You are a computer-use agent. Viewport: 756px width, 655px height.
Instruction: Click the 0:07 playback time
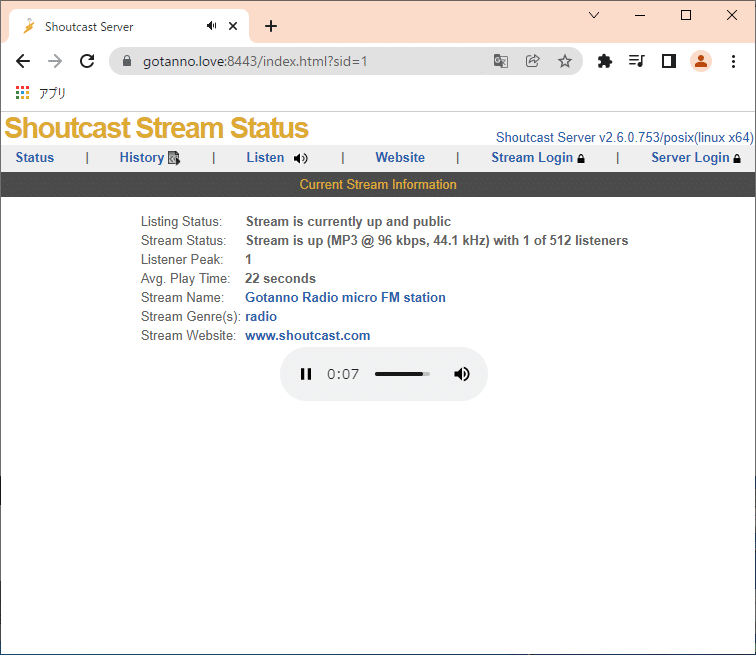(x=343, y=374)
